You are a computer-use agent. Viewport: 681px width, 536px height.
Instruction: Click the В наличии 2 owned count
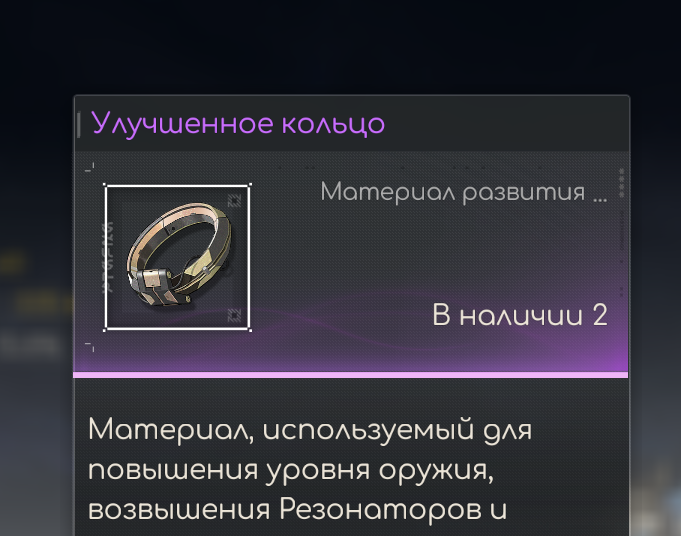(x=520, y=314)
